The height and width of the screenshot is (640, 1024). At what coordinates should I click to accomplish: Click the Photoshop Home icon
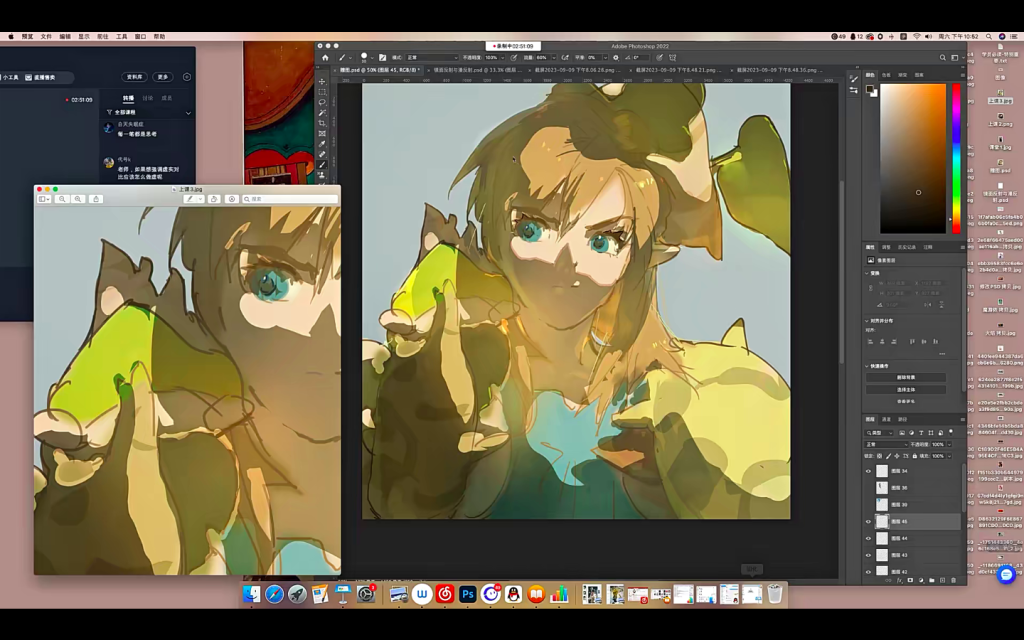pyautogui.click(x=324, y=57)
